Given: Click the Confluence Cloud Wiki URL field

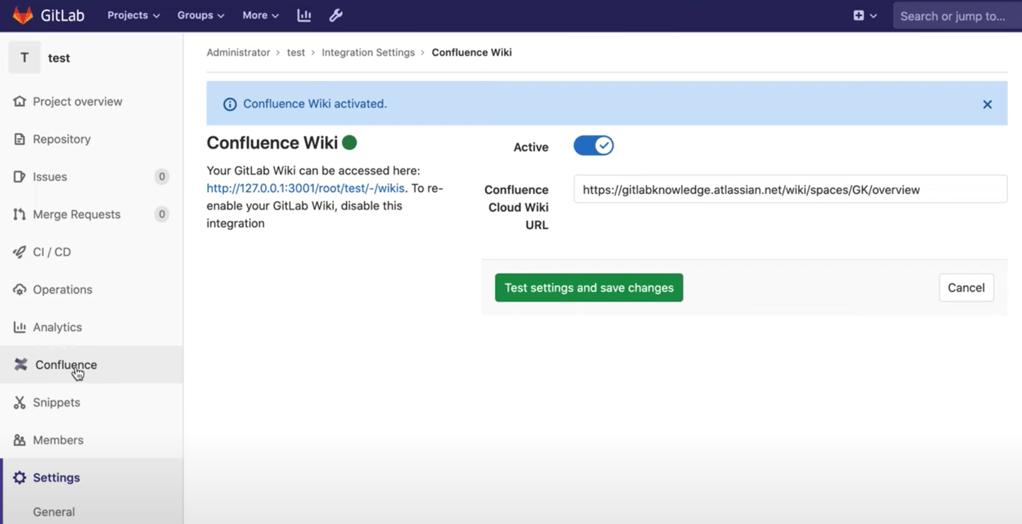Looking at the screenshot, I should pos(790,189).
